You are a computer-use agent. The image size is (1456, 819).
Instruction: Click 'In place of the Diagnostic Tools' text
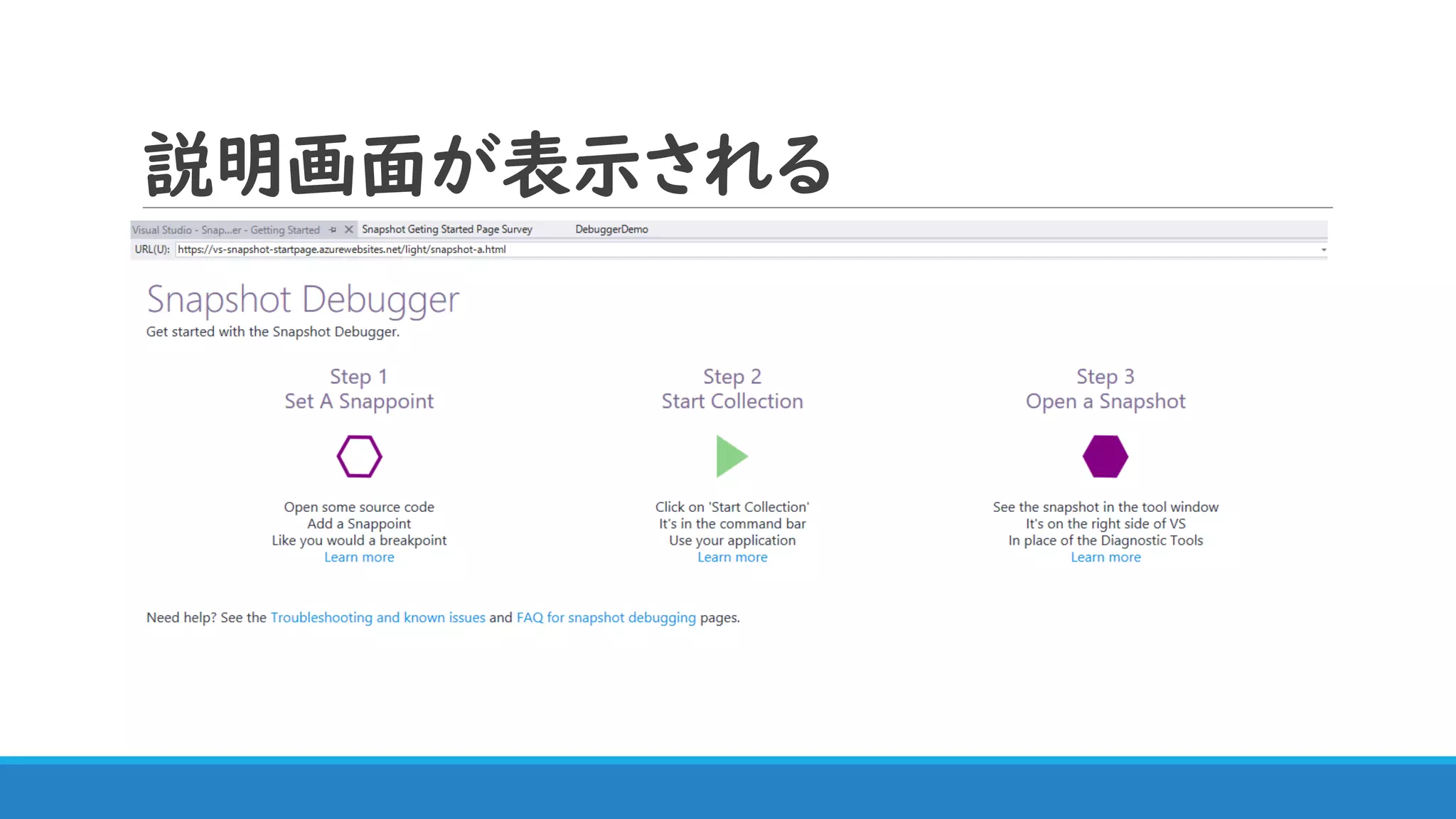[x=1106, y=541]
